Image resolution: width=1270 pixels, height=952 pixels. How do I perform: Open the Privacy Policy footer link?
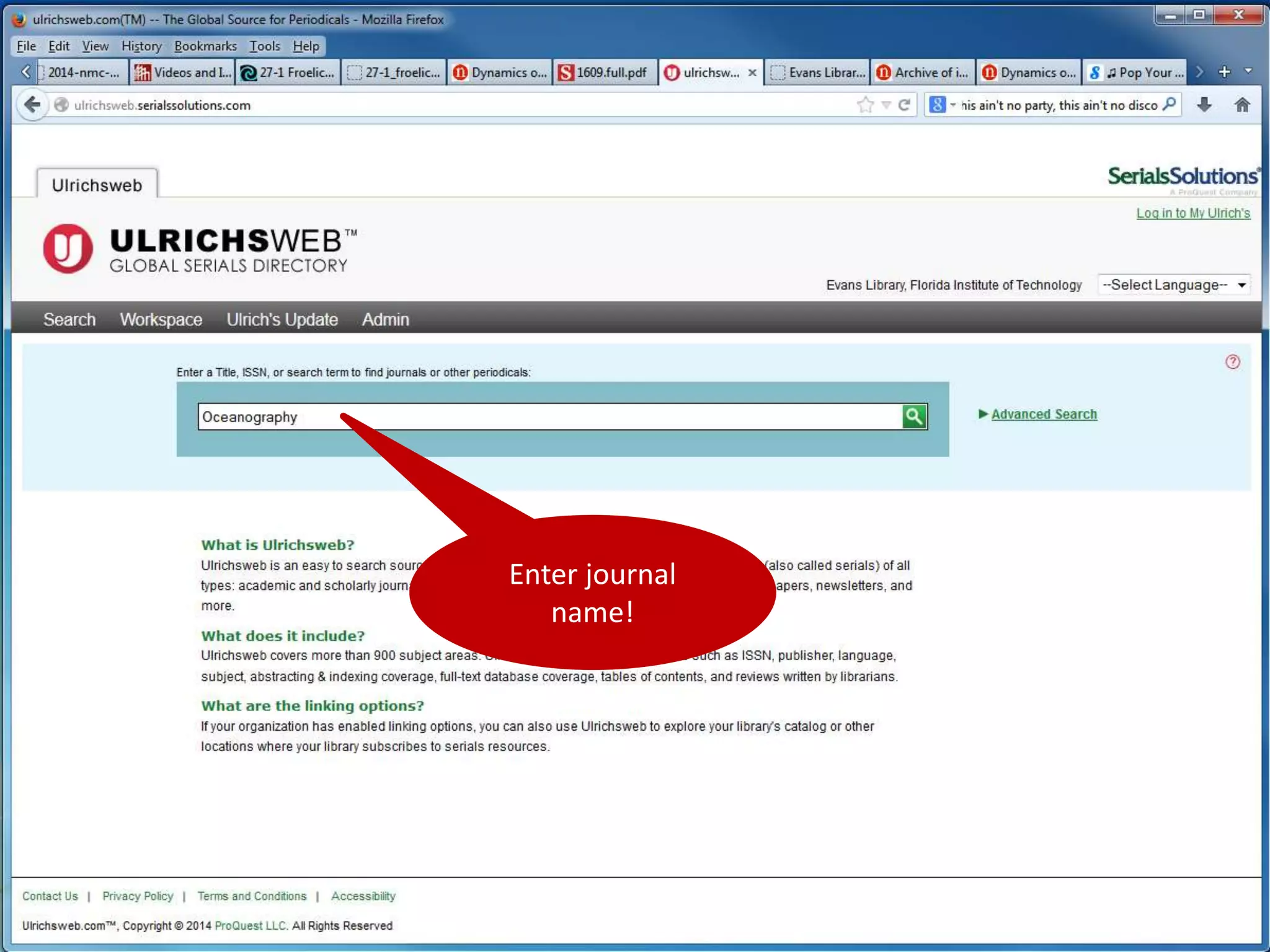(138, 896)
